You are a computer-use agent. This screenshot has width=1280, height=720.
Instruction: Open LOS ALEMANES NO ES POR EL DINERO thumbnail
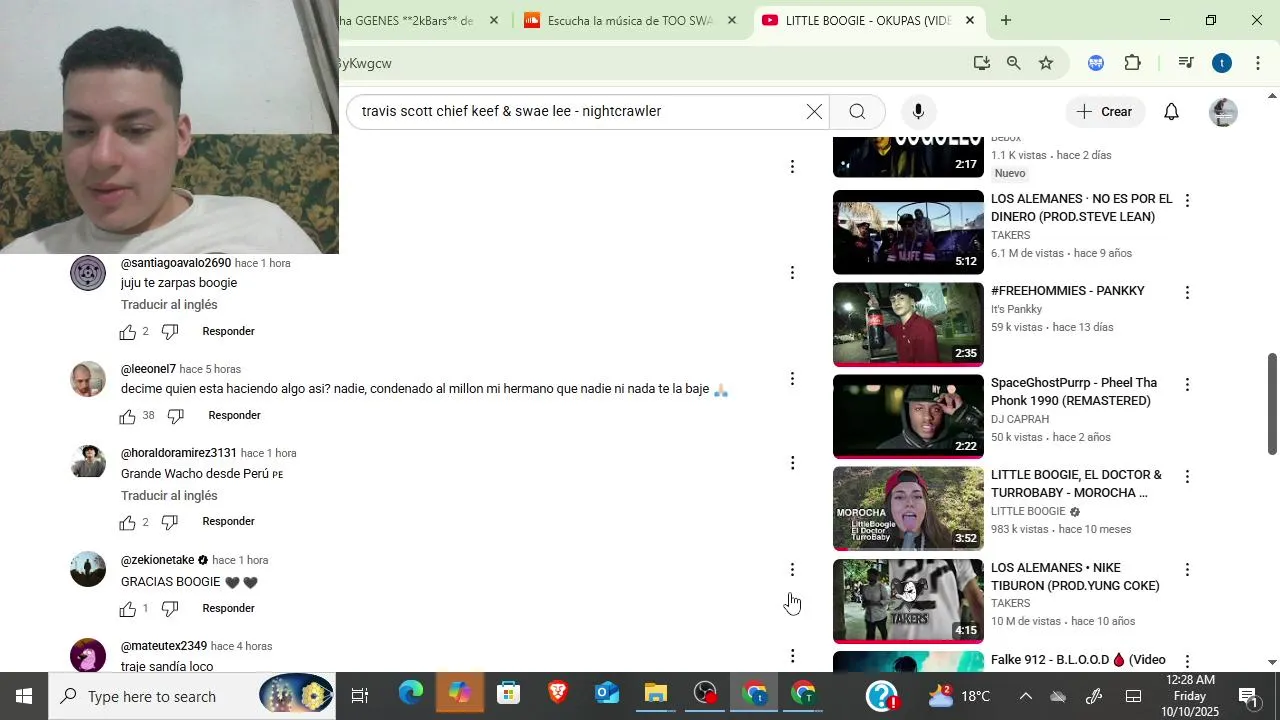coord(908,232)
